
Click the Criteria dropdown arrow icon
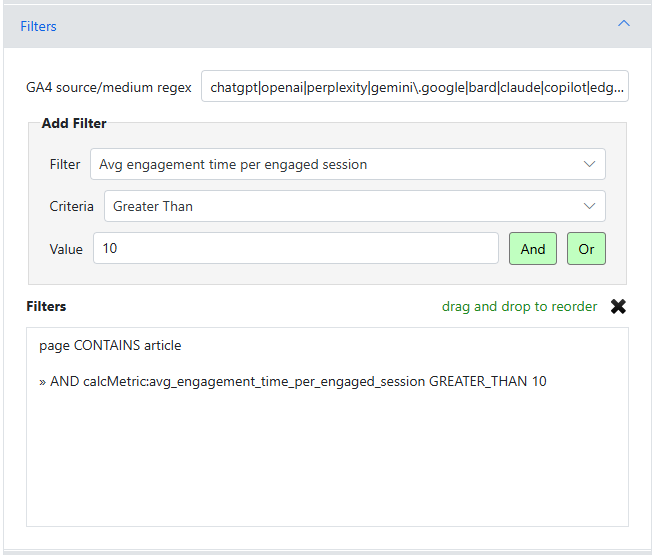coord(589,206)
